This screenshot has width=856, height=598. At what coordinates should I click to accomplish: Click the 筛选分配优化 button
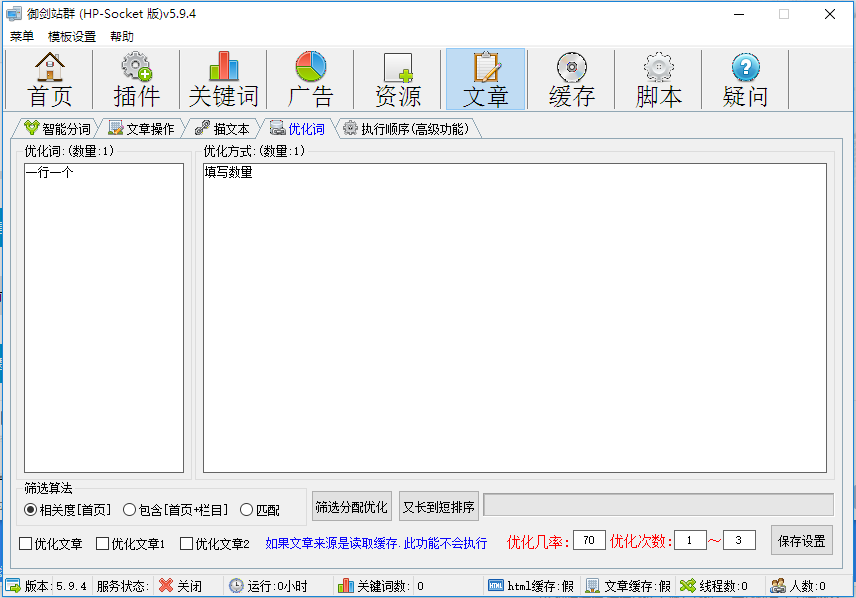click(x=352, y=507)
